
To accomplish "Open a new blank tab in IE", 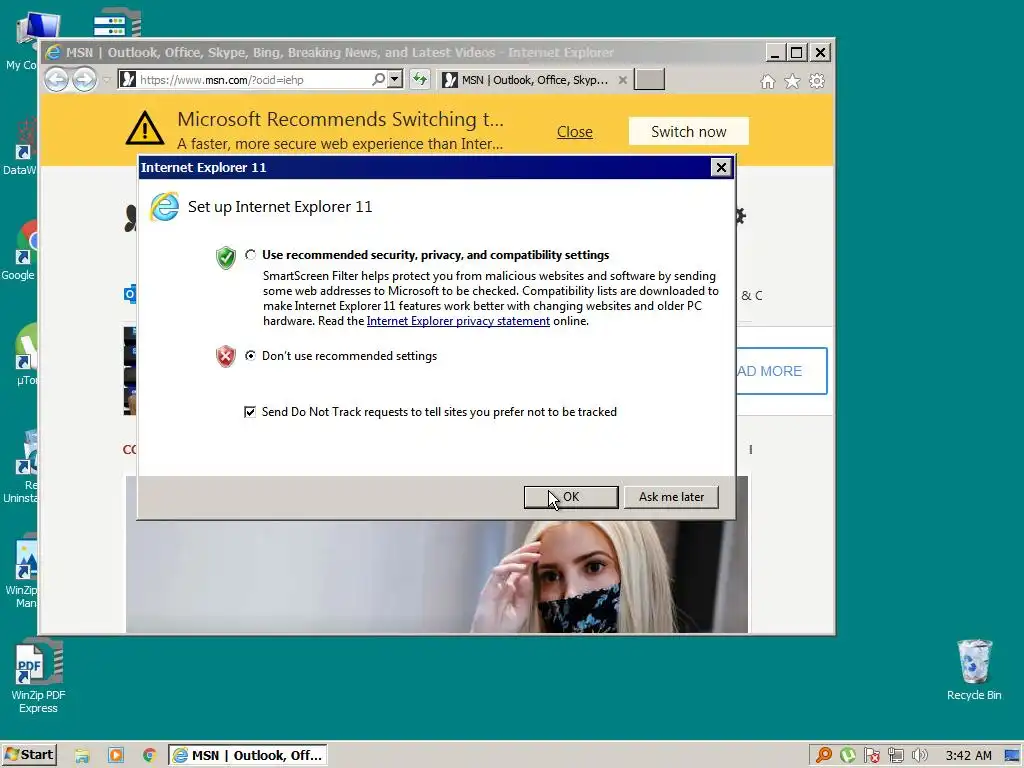I will coord(650,79).
